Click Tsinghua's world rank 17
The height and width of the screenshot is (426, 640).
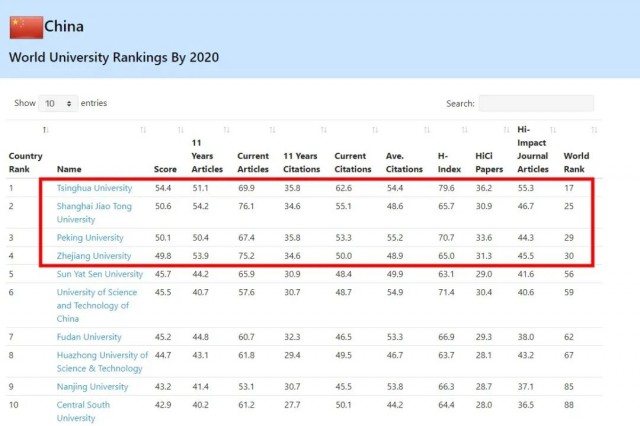(569, 188)
